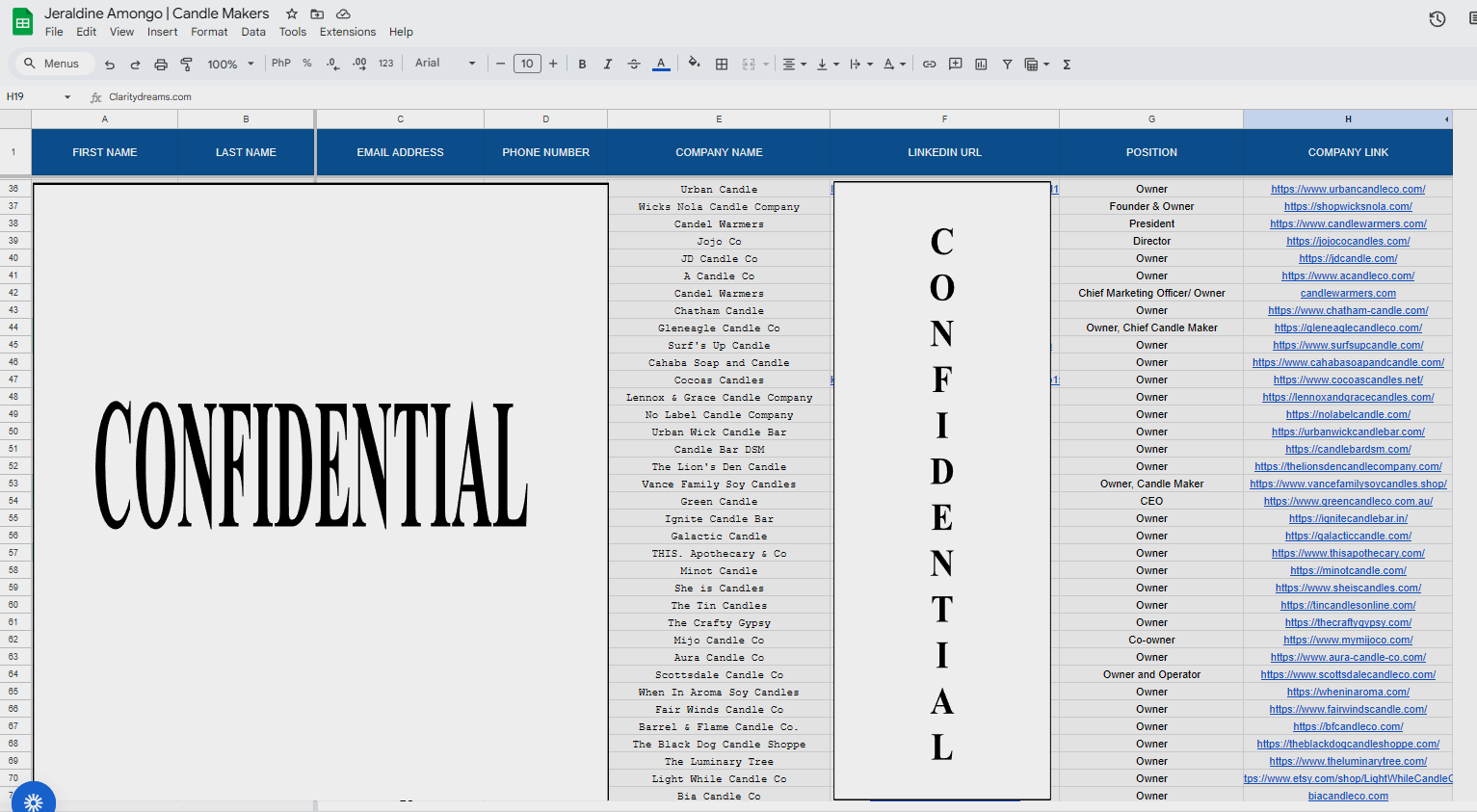Click the blue snowflake floating button
Viewport: 1477px width, 812px height.
(x=34, y=800)
